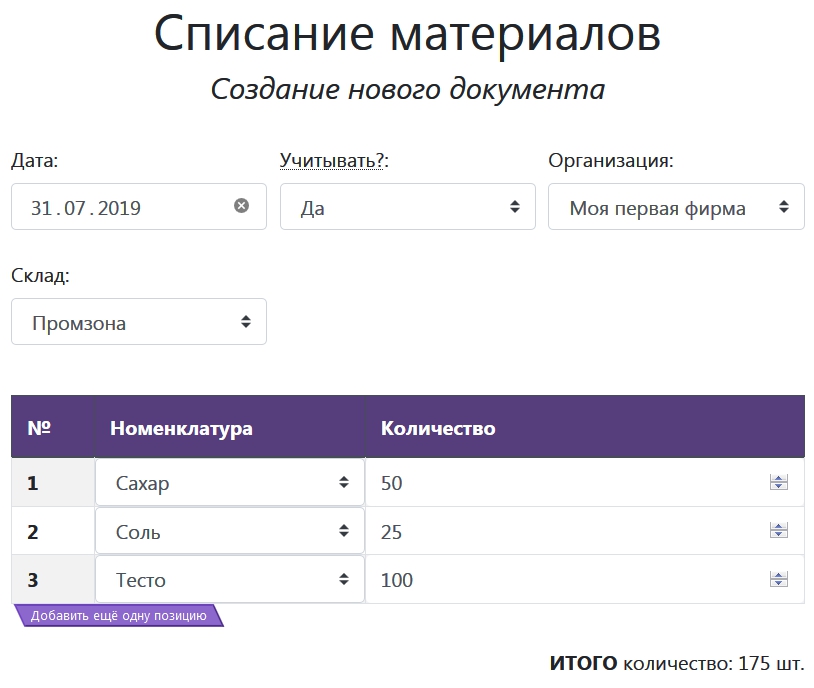Click the Количество column header

click(438, 429)
